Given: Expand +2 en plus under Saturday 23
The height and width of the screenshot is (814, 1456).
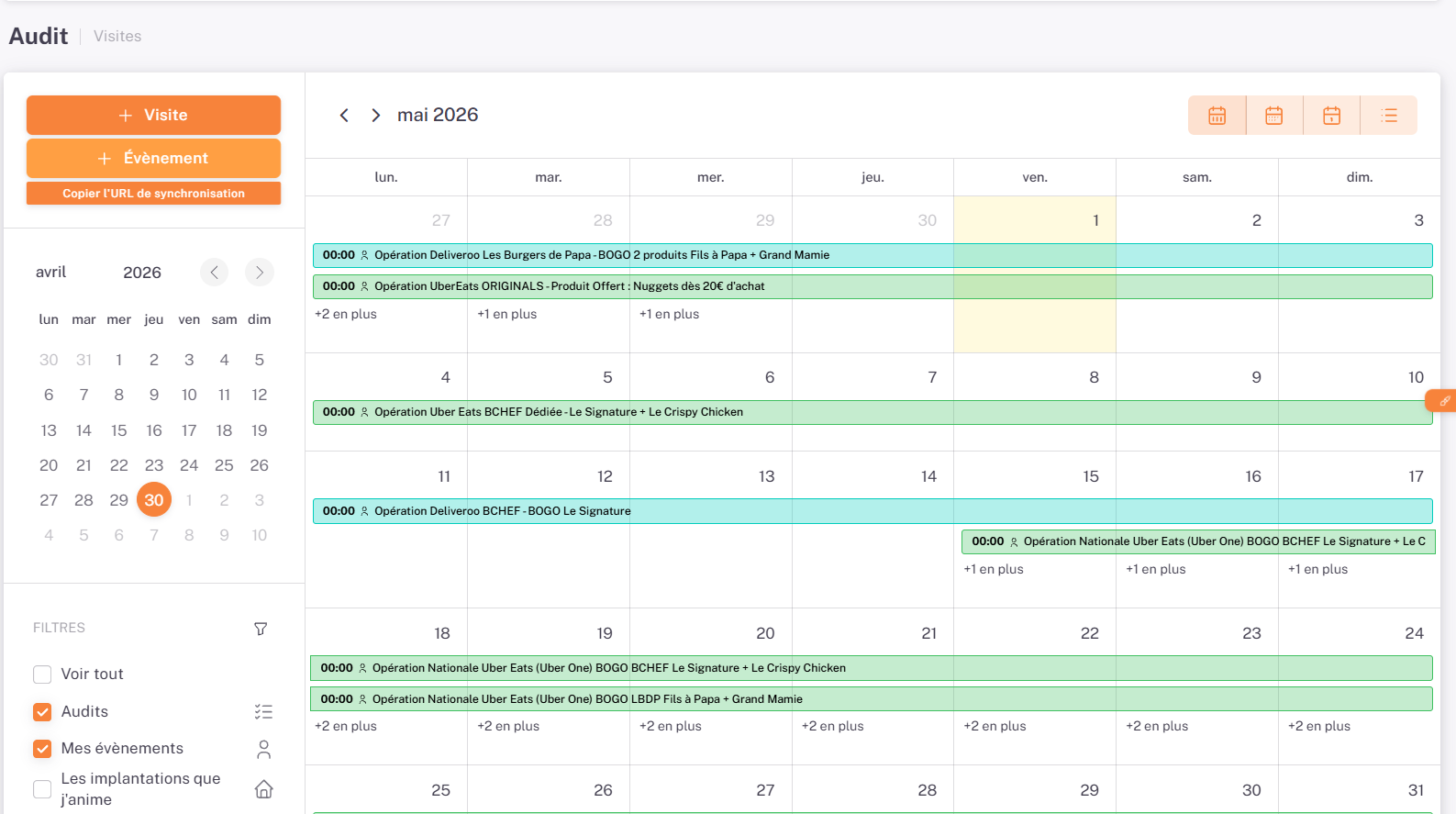Looking at the screenshot, I should 1157,726.
